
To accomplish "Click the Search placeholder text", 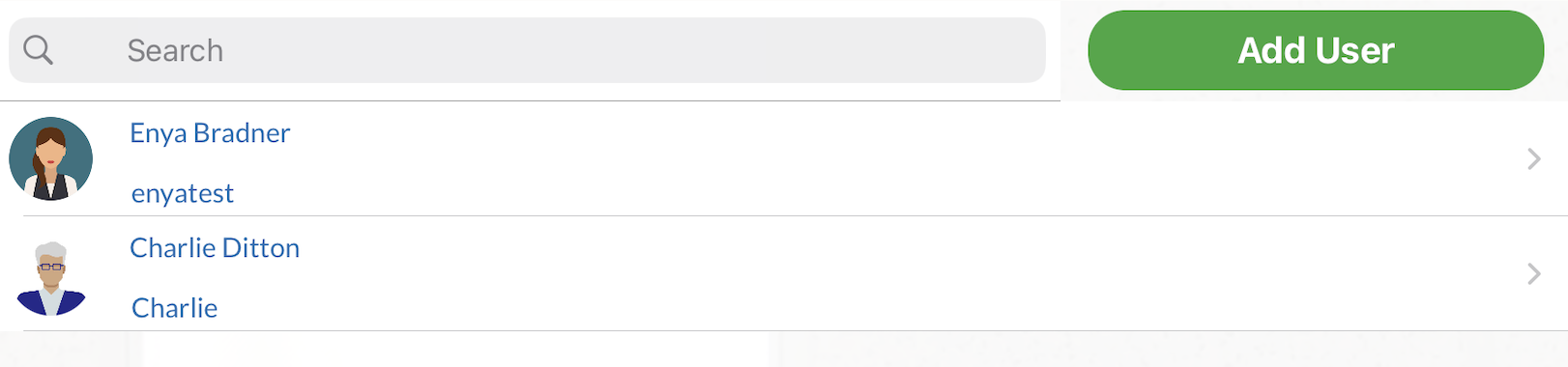I will (175, 50).
